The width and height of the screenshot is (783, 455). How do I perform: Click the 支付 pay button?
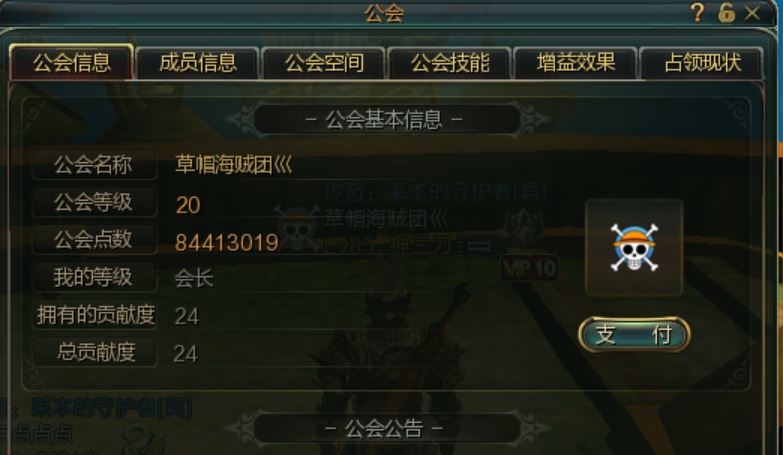[x=634, y=335]
